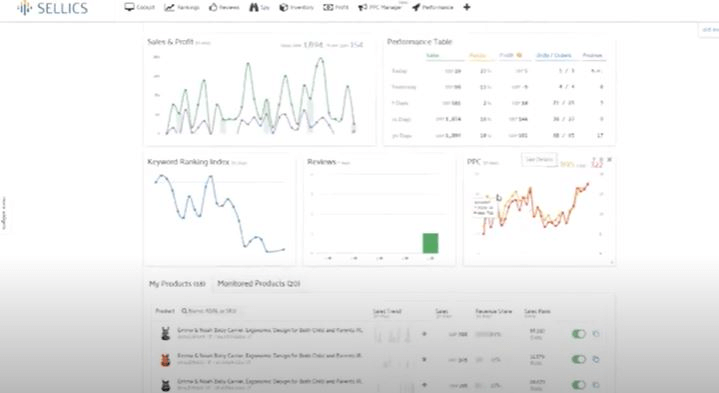Open the Rankings chart icon
This screenshot has height=393, width=719.
[169, 7]
